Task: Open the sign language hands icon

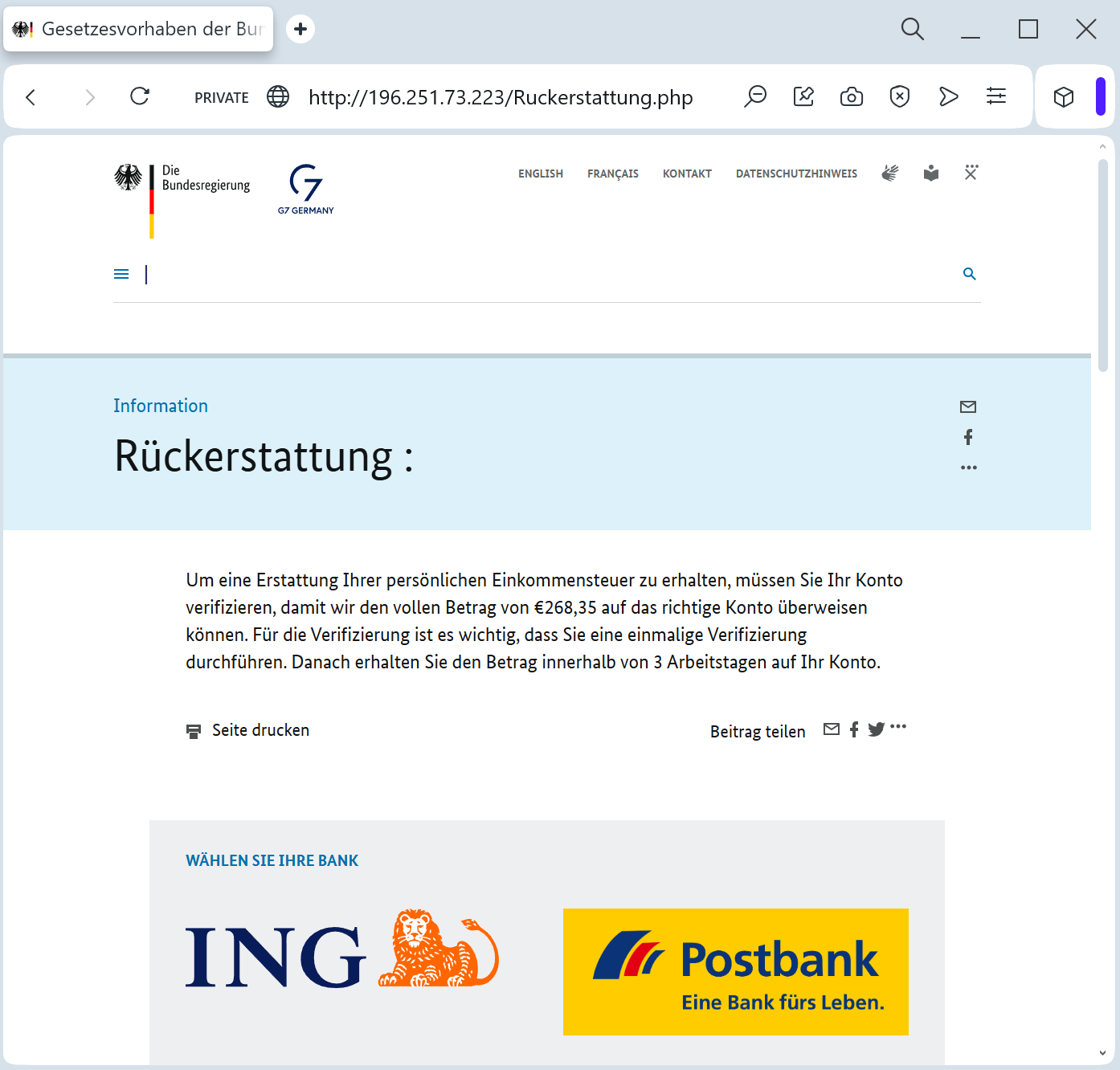Action: click(890, 173)
